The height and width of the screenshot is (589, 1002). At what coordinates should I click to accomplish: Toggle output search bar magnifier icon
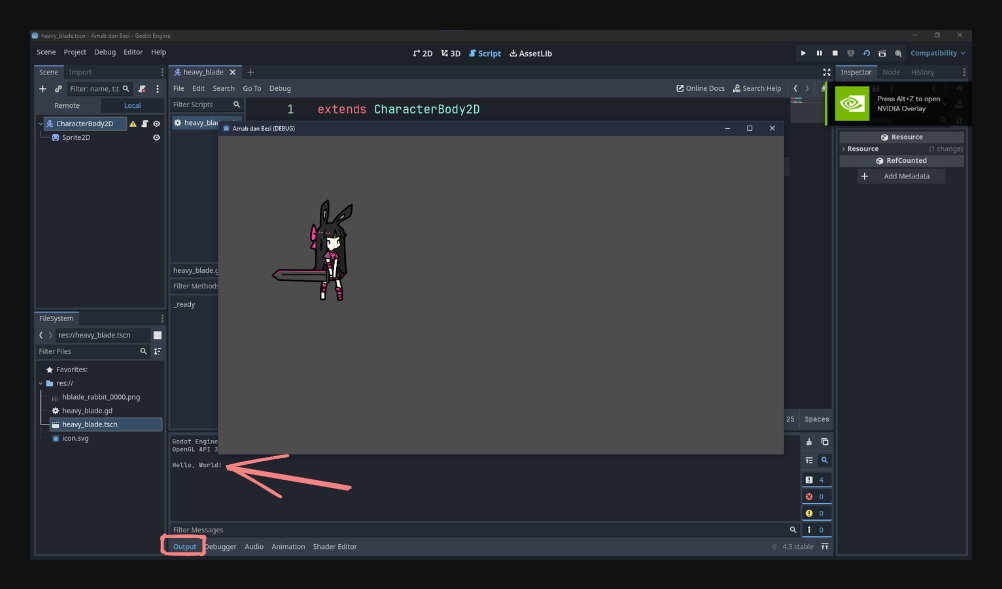824,460
